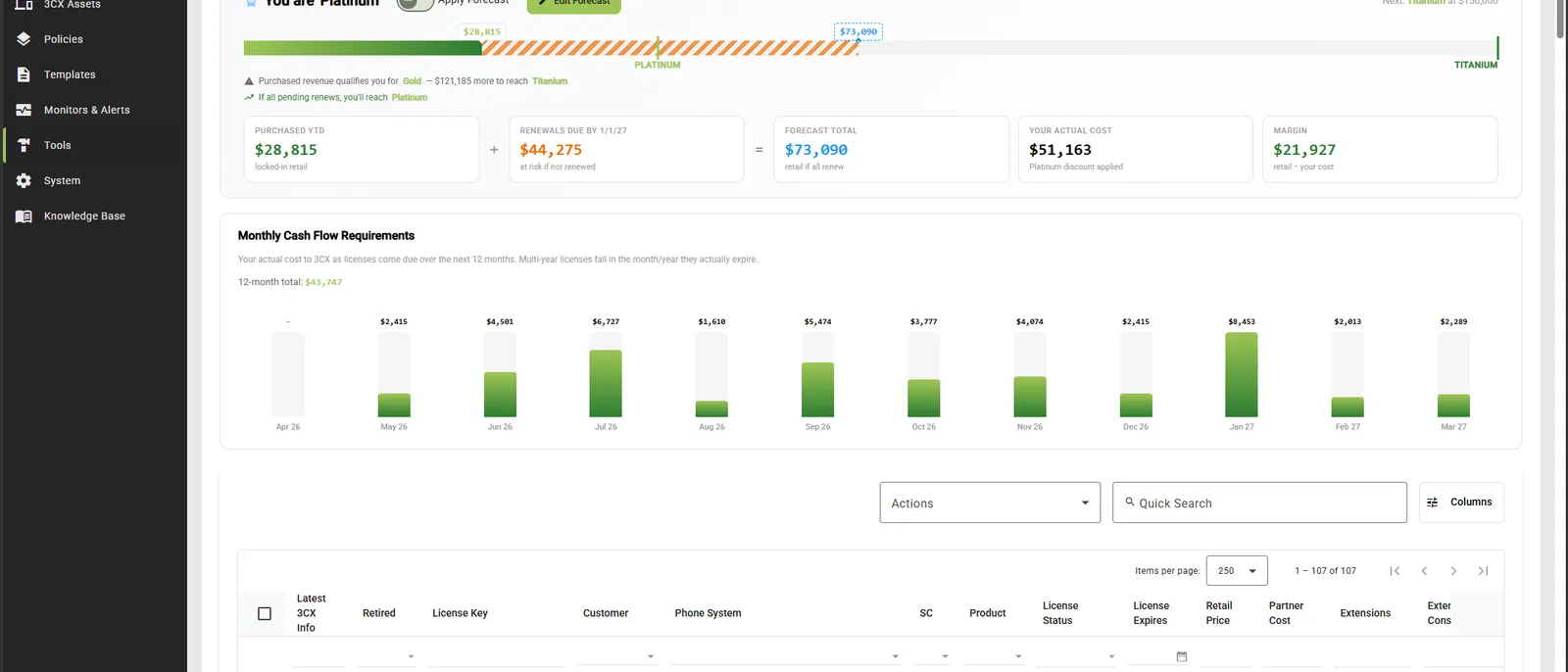This screenshot has height=672, width=1568.
Task: Click the PLATINUM tier marker on progress bar
Action: [x=658, y=65]
